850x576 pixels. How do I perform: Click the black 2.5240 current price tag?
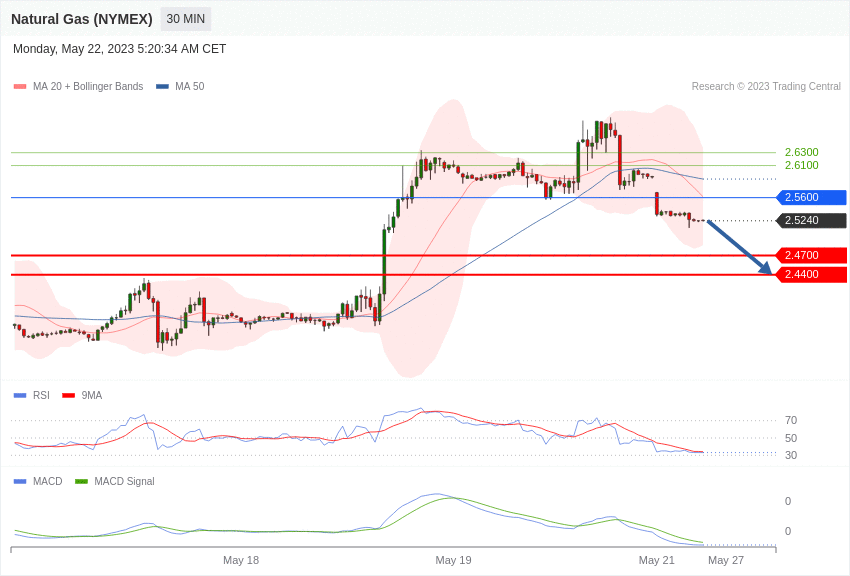tap(812, 221)
